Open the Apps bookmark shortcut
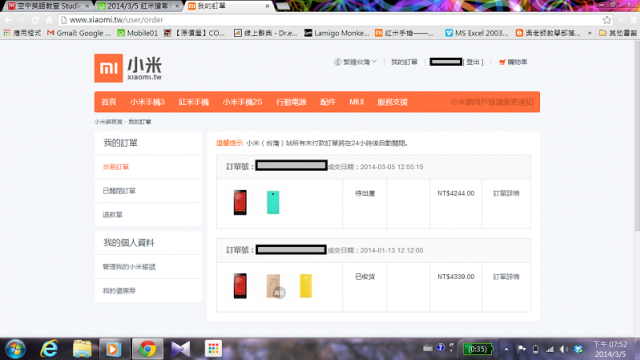 22,33
